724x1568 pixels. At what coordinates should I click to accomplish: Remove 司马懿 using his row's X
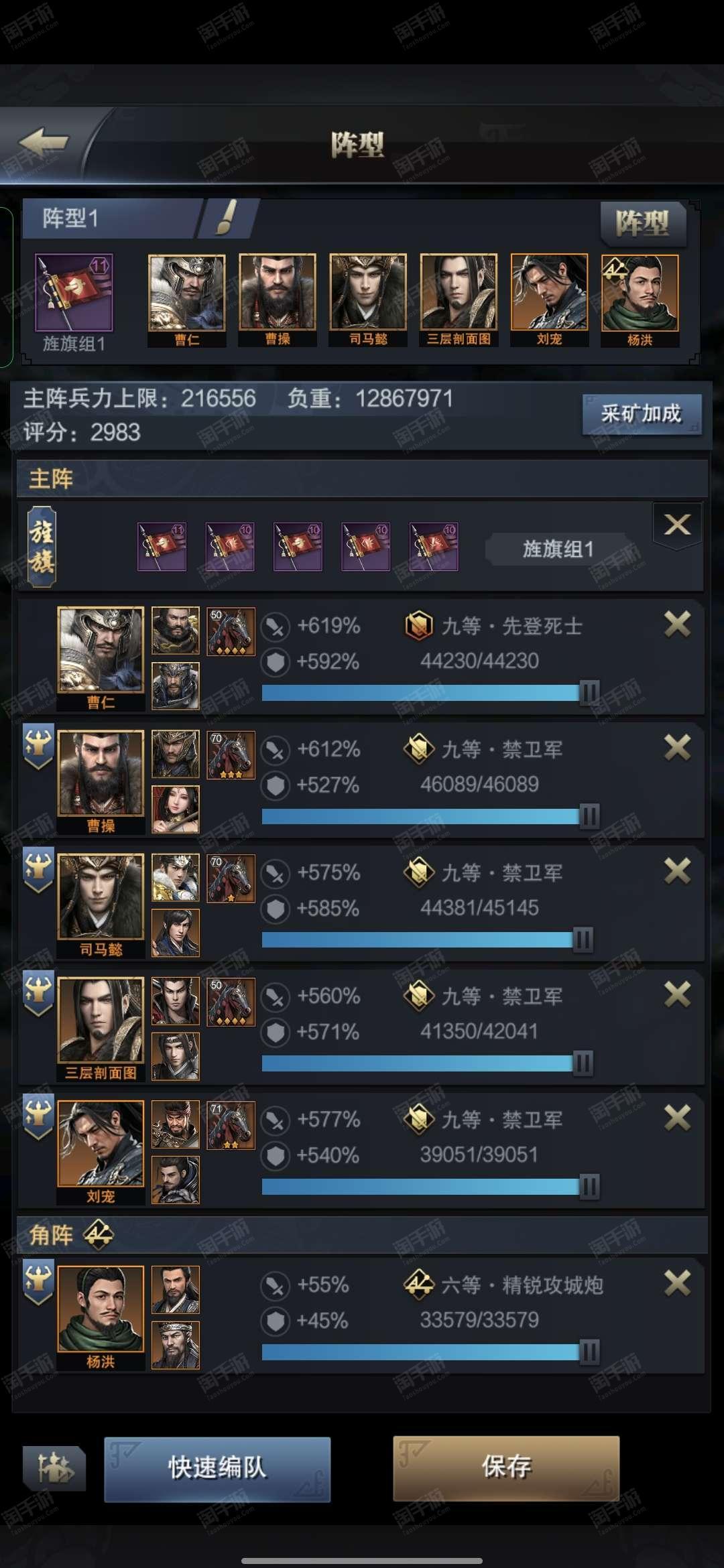(x=677, y=871)
